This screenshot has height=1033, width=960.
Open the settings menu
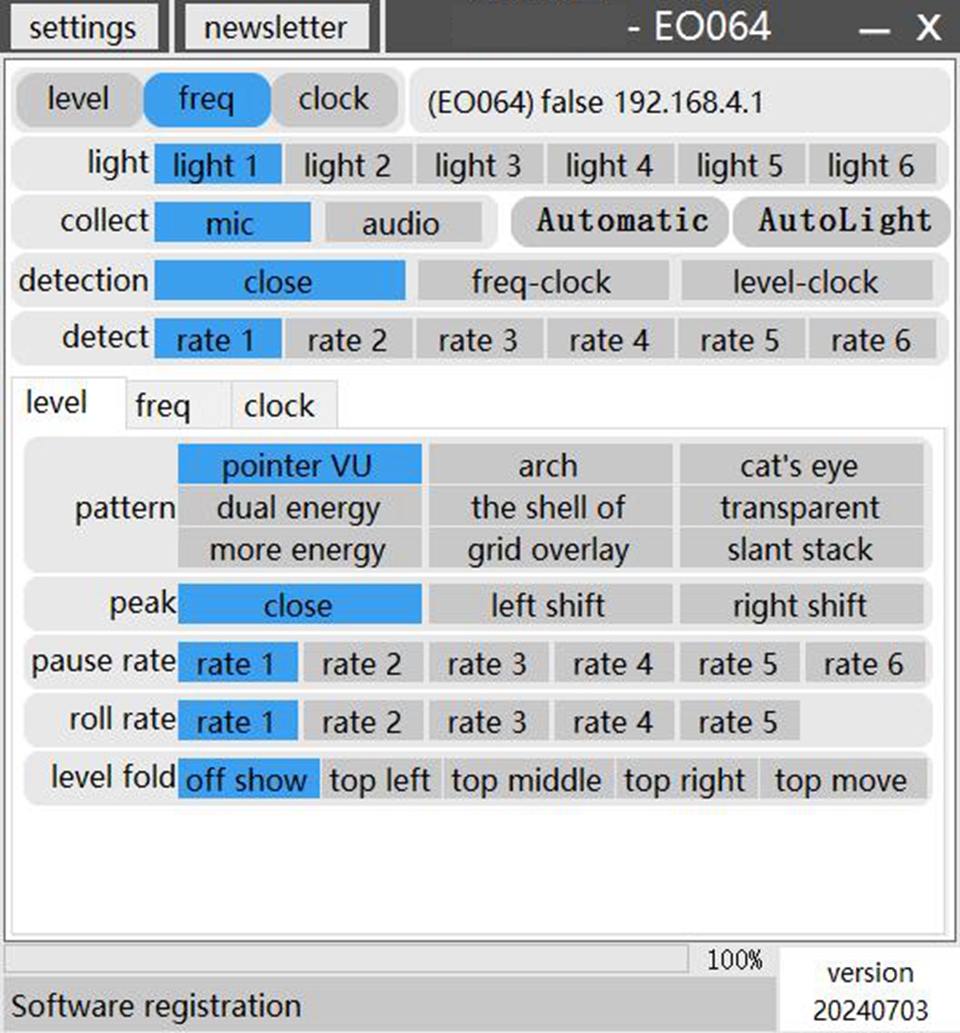tap(82, 27)
